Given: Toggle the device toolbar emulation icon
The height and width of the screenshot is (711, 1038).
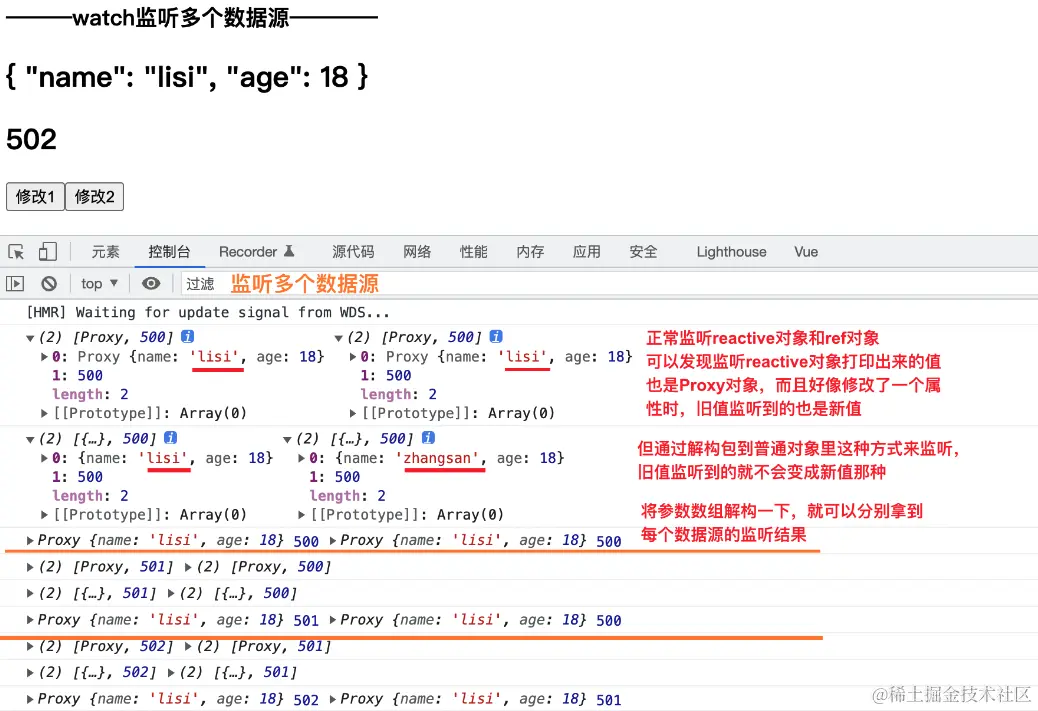Looking at the screenshot, I should (x=47, y=252).
